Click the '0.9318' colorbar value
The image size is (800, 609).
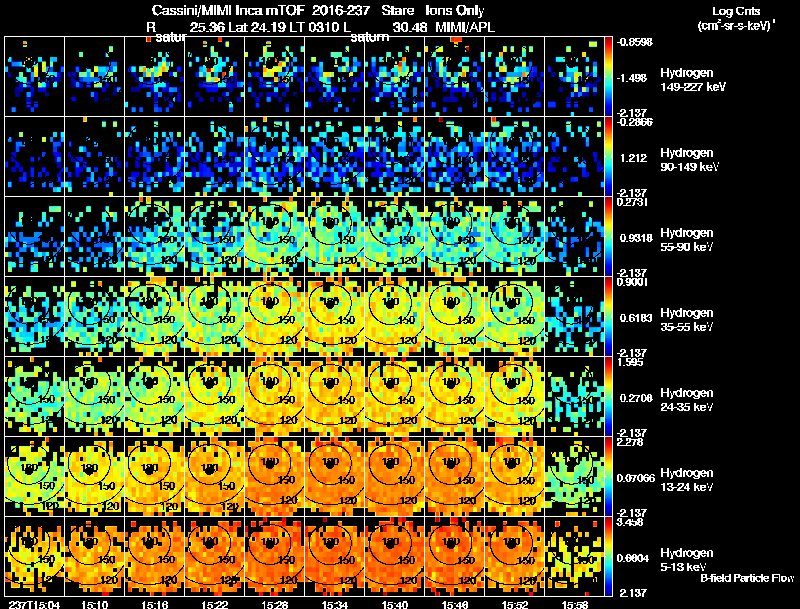pos(636,238)
